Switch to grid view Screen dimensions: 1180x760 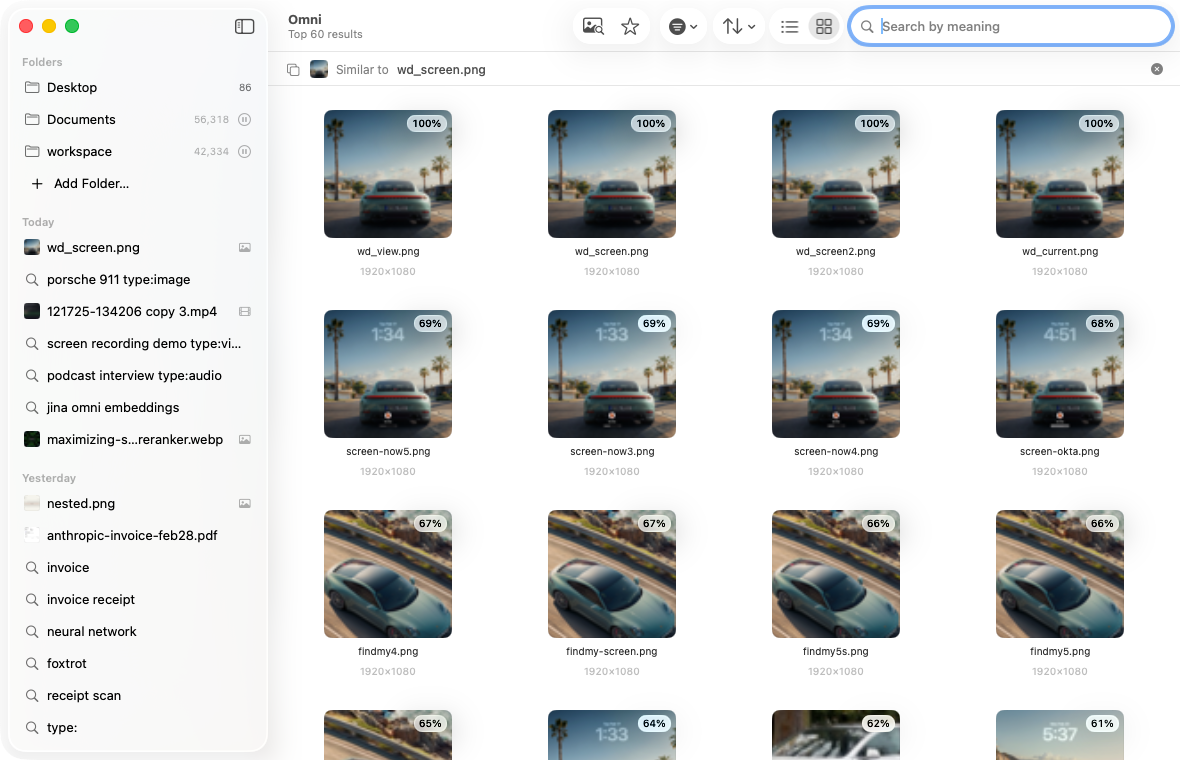(x=824, y=26)
